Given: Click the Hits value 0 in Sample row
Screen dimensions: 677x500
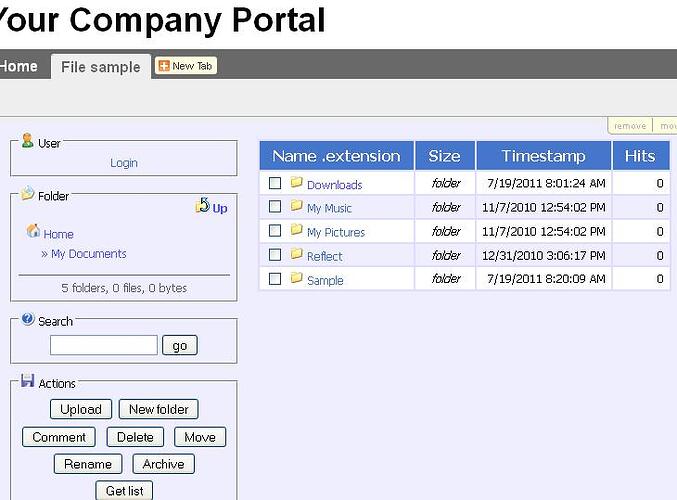Looking at the screenshot, I should [660, 279].
